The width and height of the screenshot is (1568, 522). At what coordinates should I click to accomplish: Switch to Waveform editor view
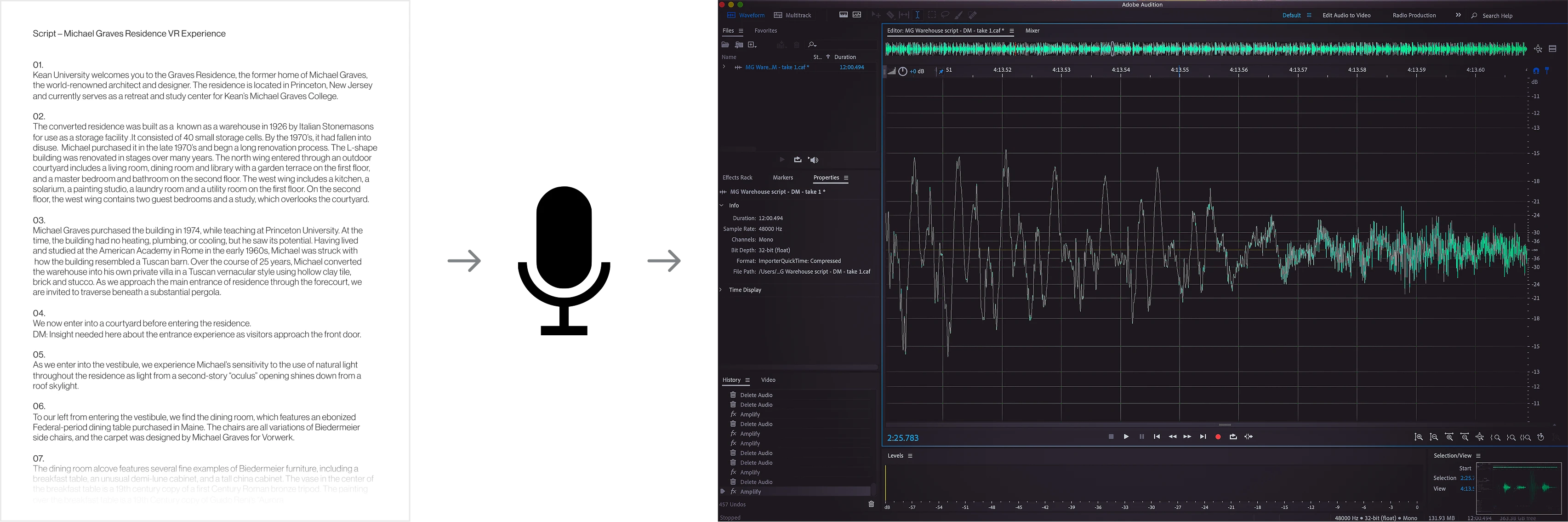tap(746, 15)
